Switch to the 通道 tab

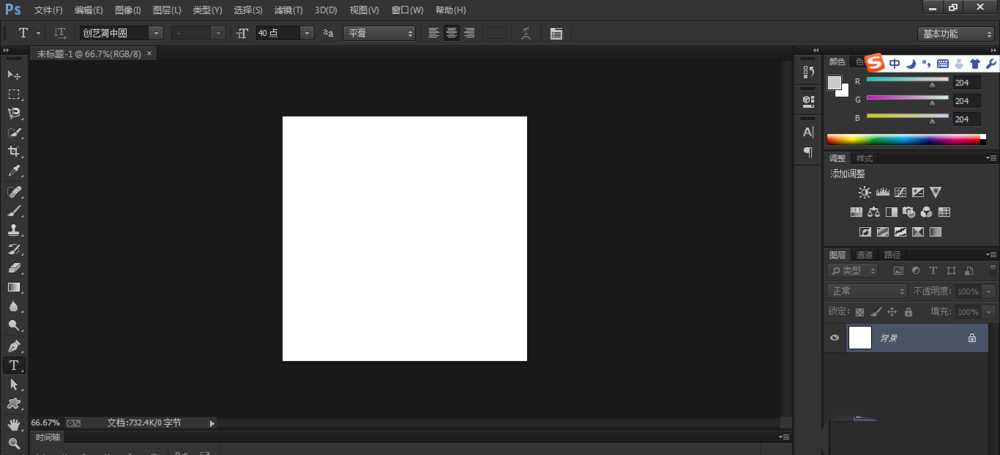coord(864,255)
